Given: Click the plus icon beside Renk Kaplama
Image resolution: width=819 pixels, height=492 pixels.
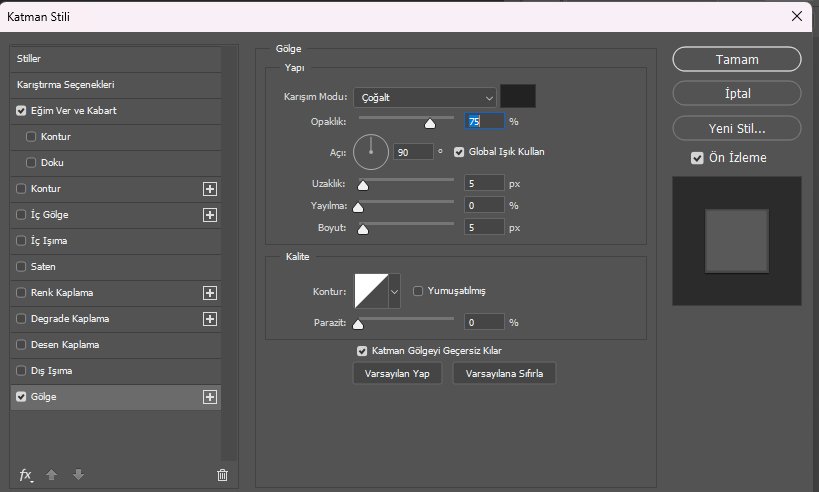Looking at the screenshot, I should [210, 293].
